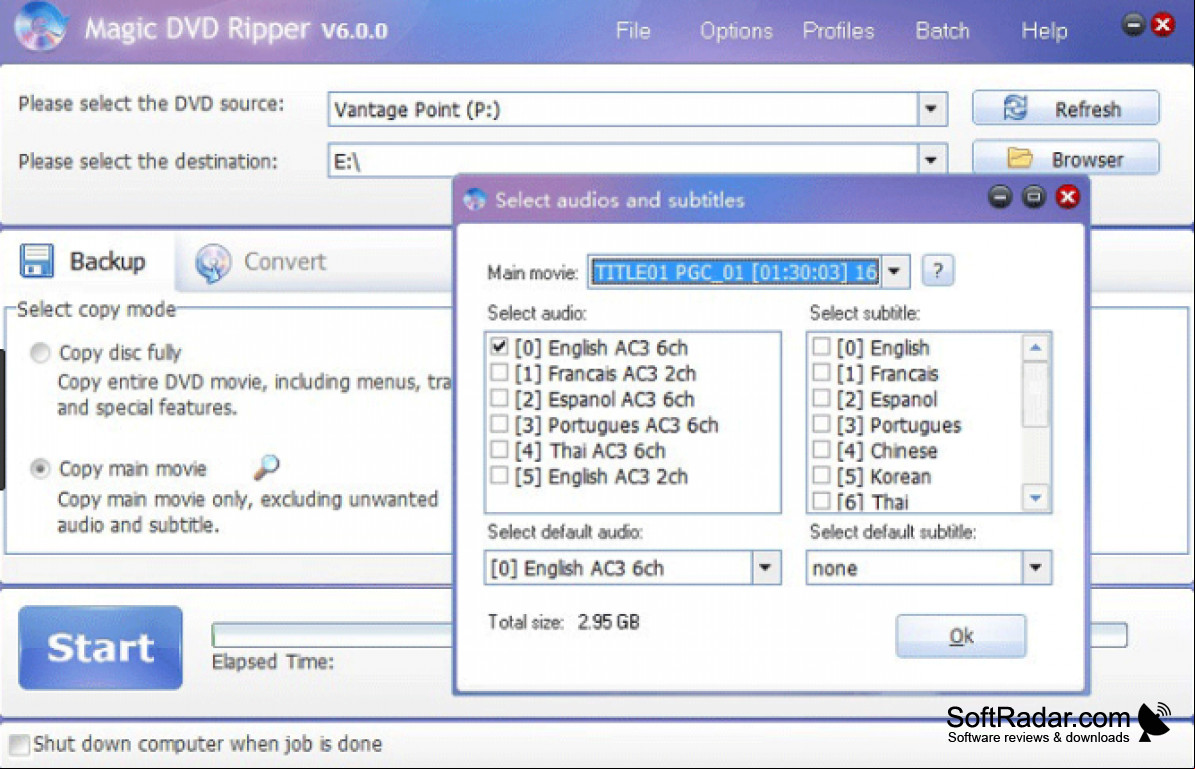Click the Convert disc icon
1195x769 pixels.
[213, 262]
